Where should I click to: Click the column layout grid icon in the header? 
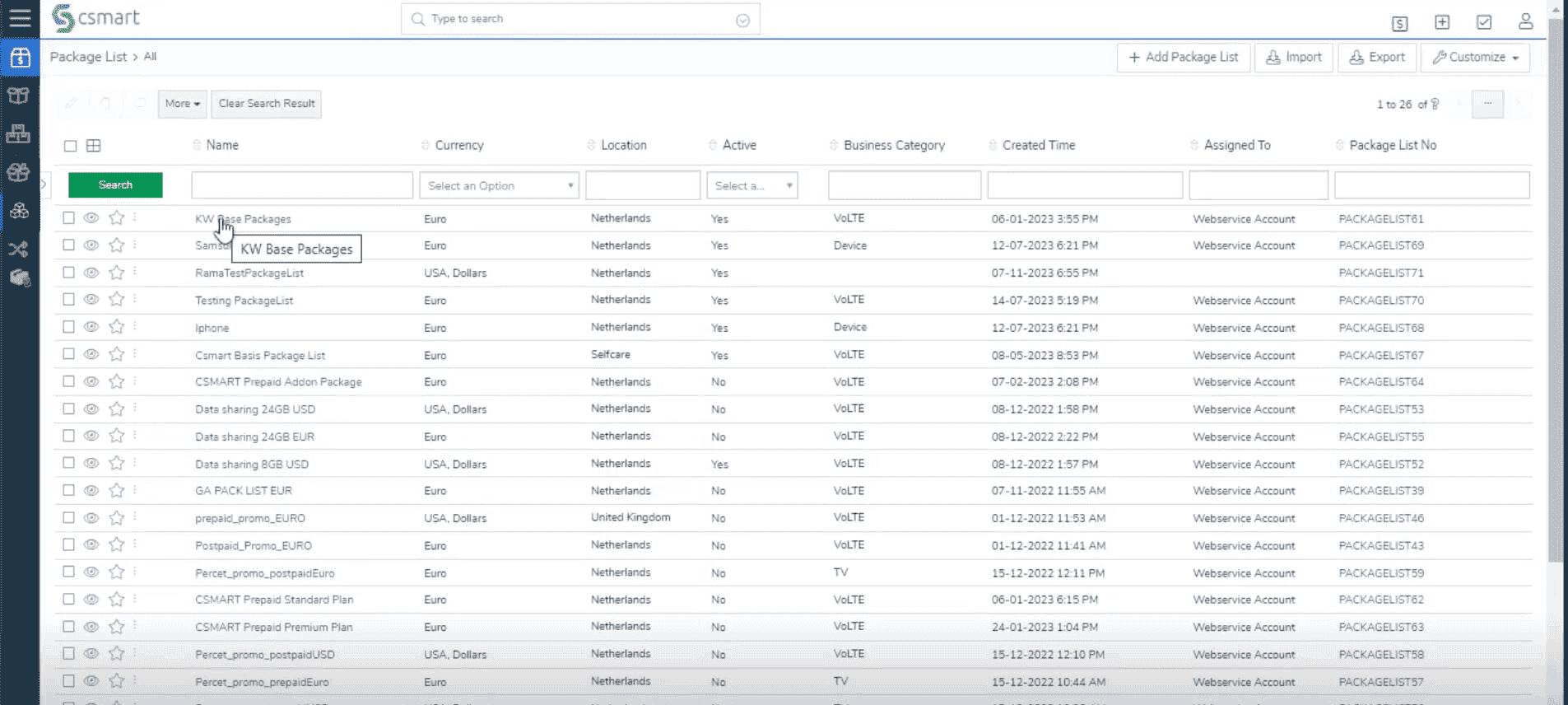point(94,146)
